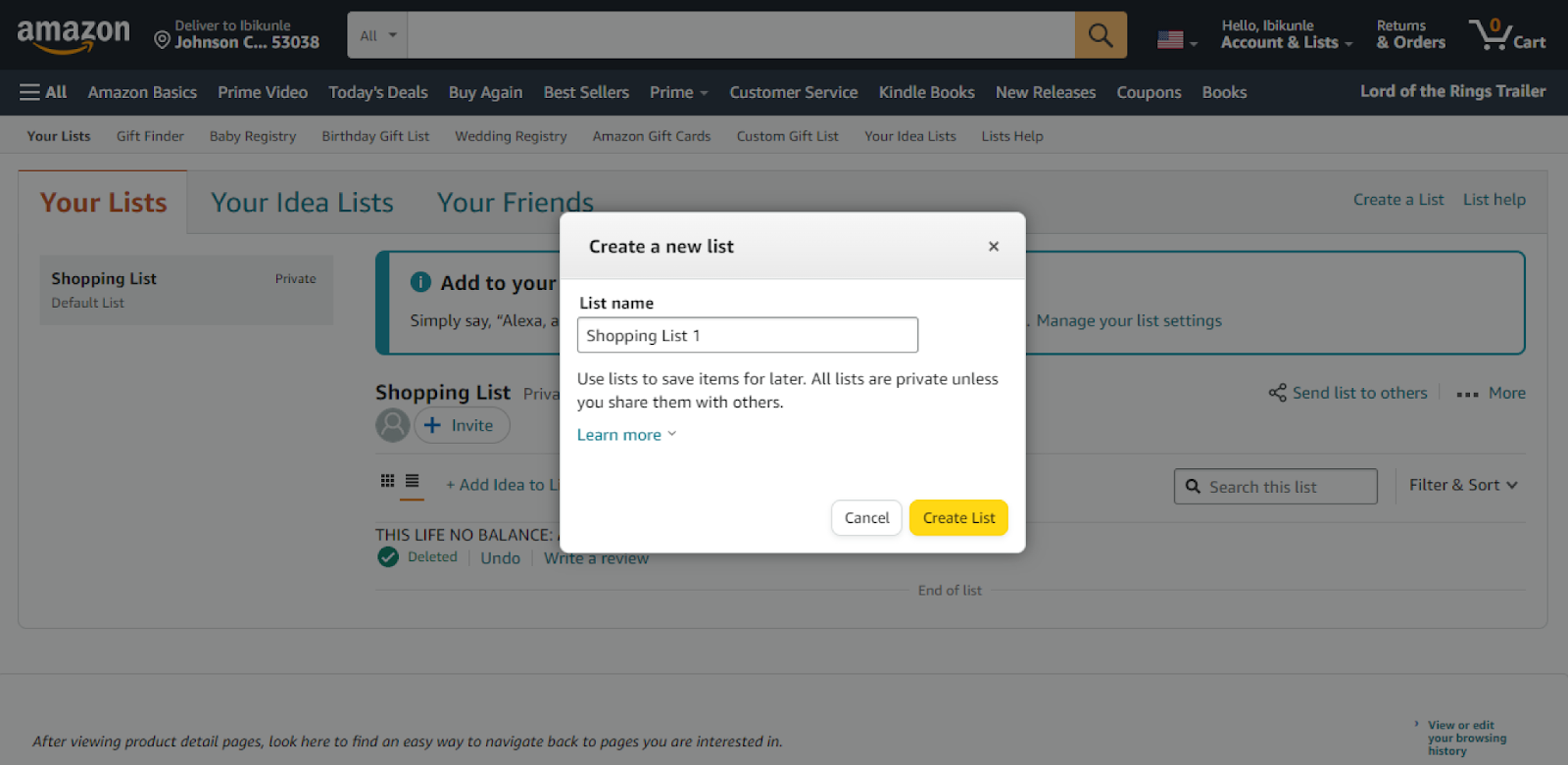
Task: Open Coupons in the nav bar
Action: point(1149,92)
